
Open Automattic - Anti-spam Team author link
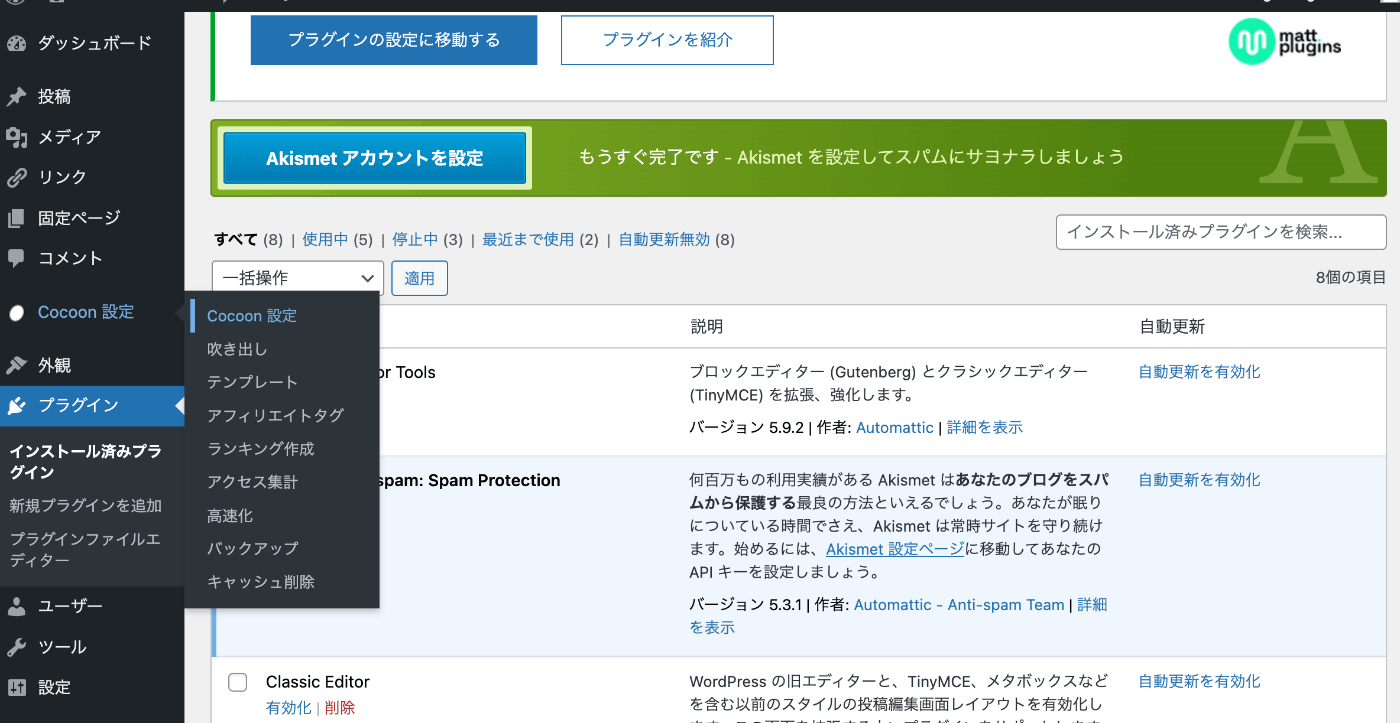(959, 605)
